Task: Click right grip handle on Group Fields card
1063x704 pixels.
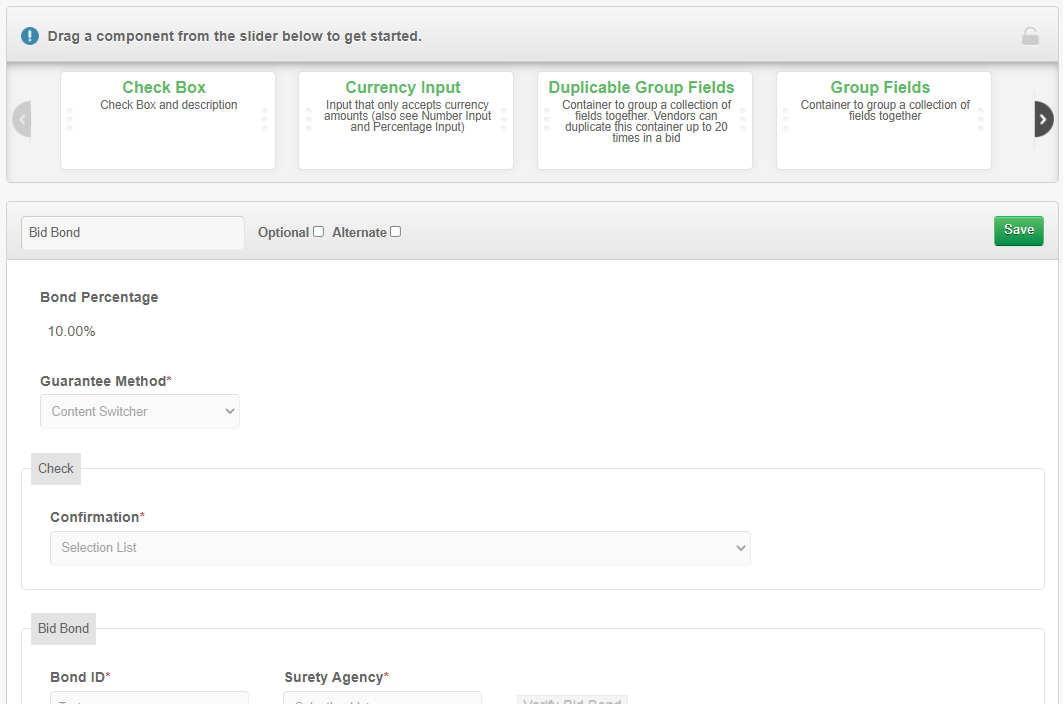Action: point(982,119)
